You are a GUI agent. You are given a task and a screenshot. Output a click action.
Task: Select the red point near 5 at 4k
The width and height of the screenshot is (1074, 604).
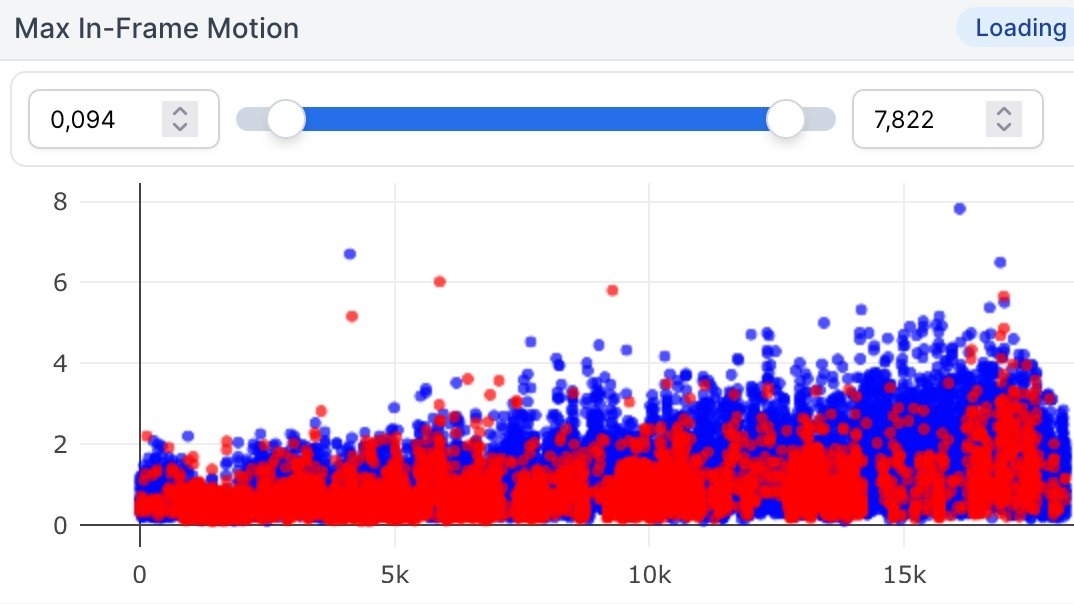[x=352, y=316]
